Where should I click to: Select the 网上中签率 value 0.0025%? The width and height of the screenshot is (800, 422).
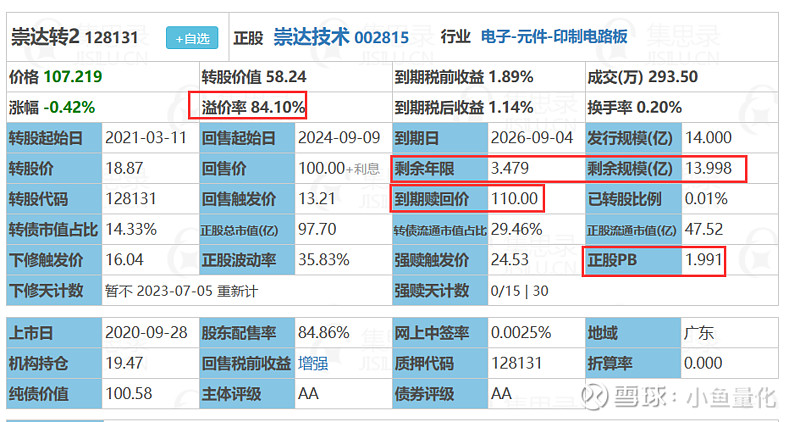click(x=521, y=333)
